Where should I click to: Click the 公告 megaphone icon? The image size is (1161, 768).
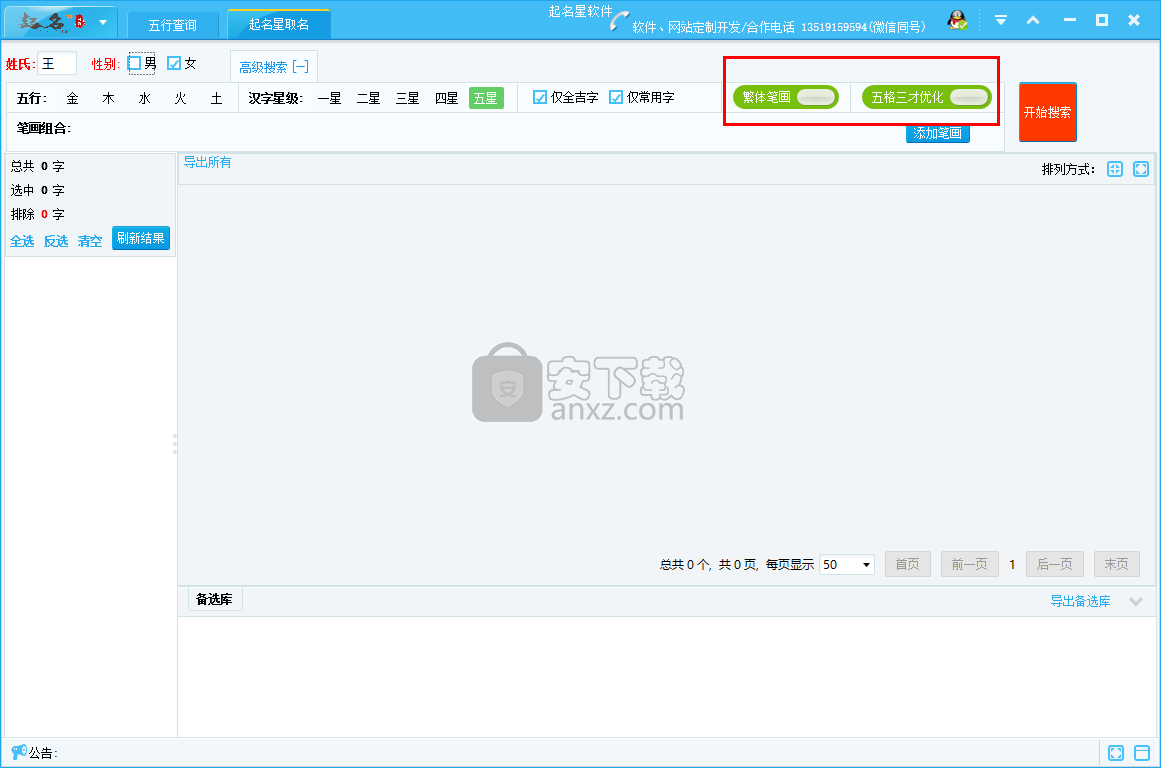click(x=18, y=752)
